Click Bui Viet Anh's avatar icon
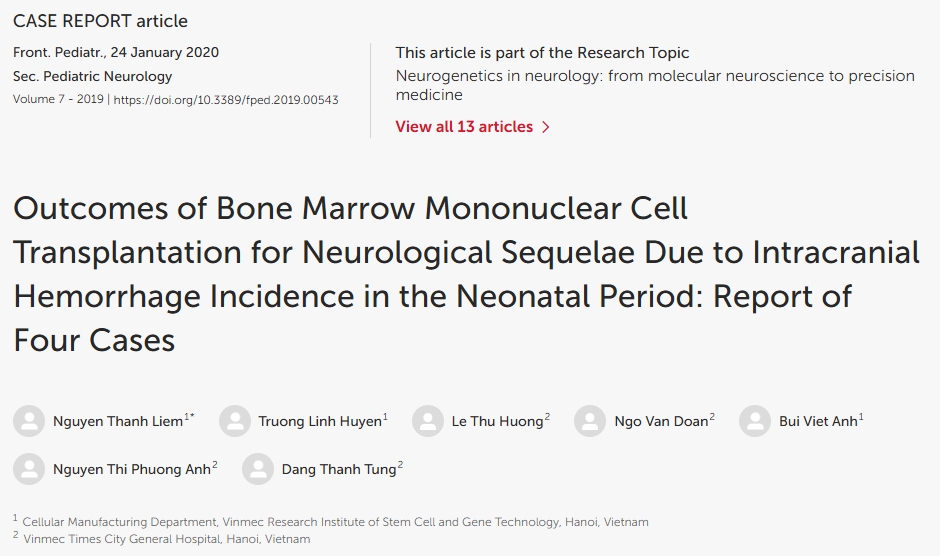 pyautogui.click(x=755, y=421)
